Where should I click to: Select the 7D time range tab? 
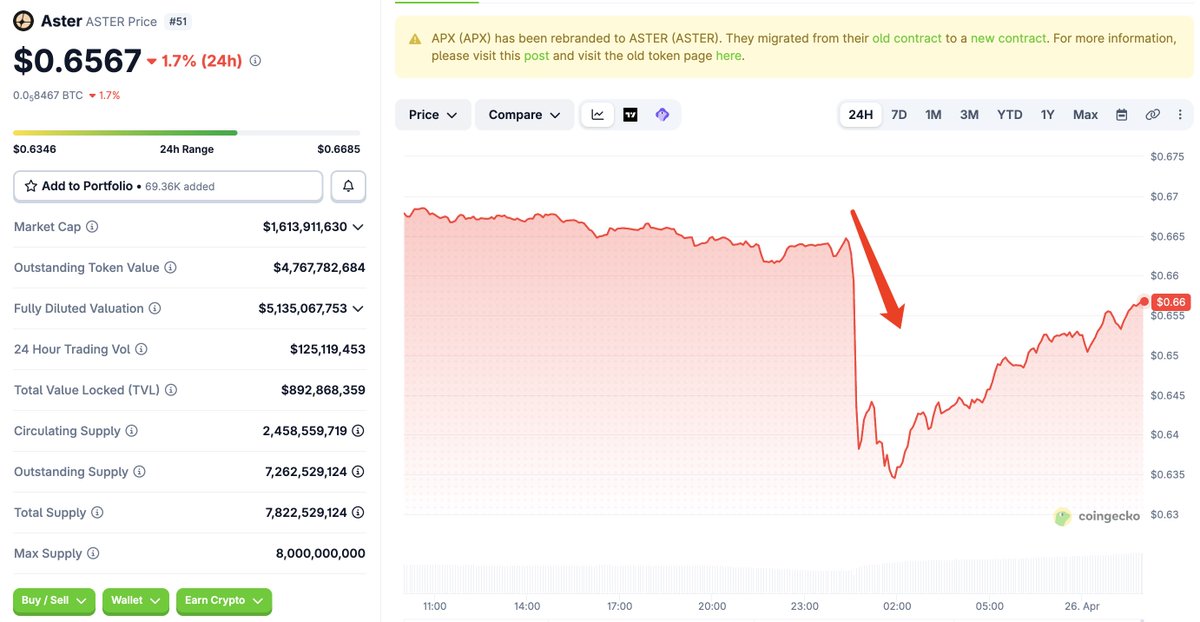pyautogui.click(x=899, y=115)
